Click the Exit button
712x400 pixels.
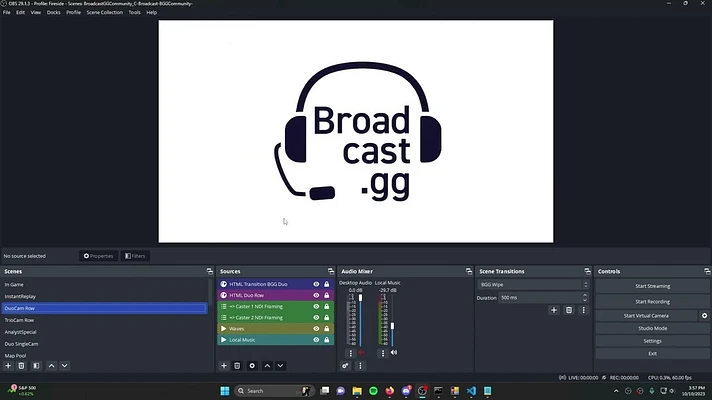click(x=653, y=354)
